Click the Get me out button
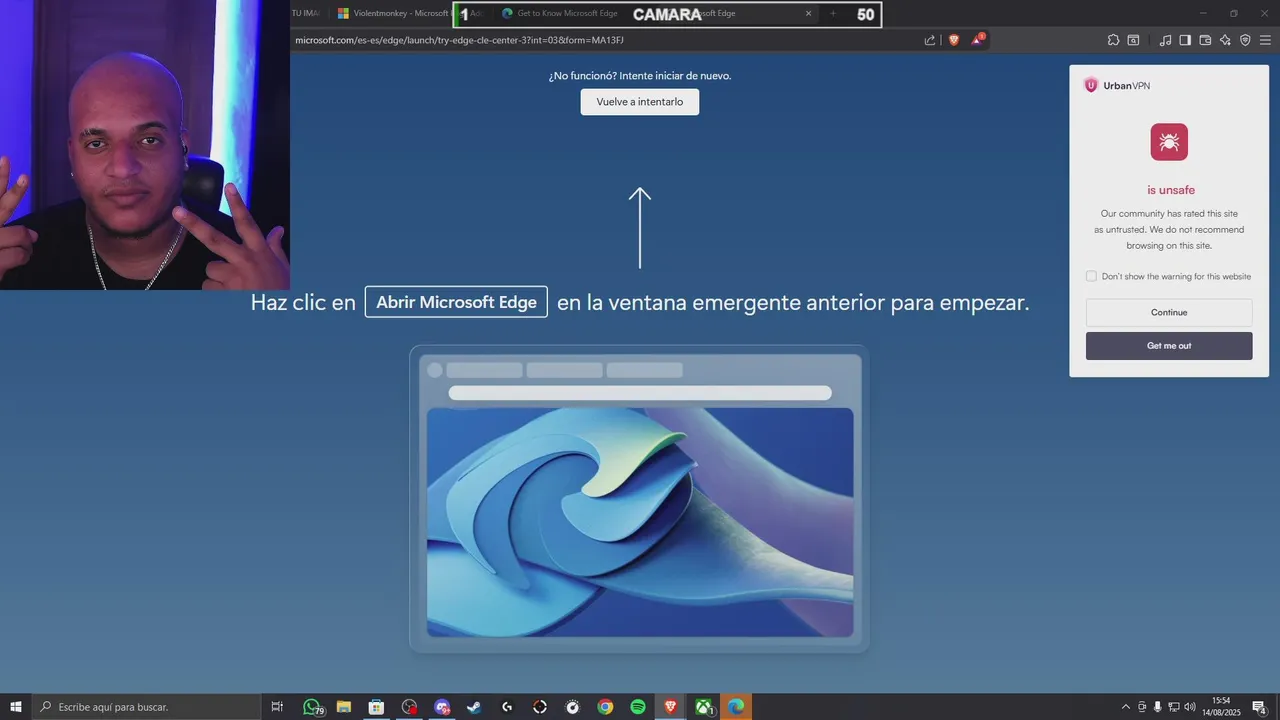Viewport: 1280px width, 720px height. (x=1169, y=346)
